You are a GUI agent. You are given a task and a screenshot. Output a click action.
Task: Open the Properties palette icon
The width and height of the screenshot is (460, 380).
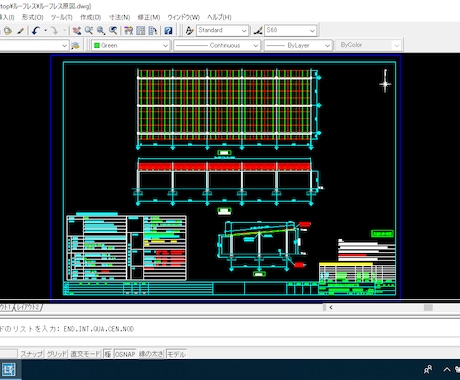(x=128, y=31)
